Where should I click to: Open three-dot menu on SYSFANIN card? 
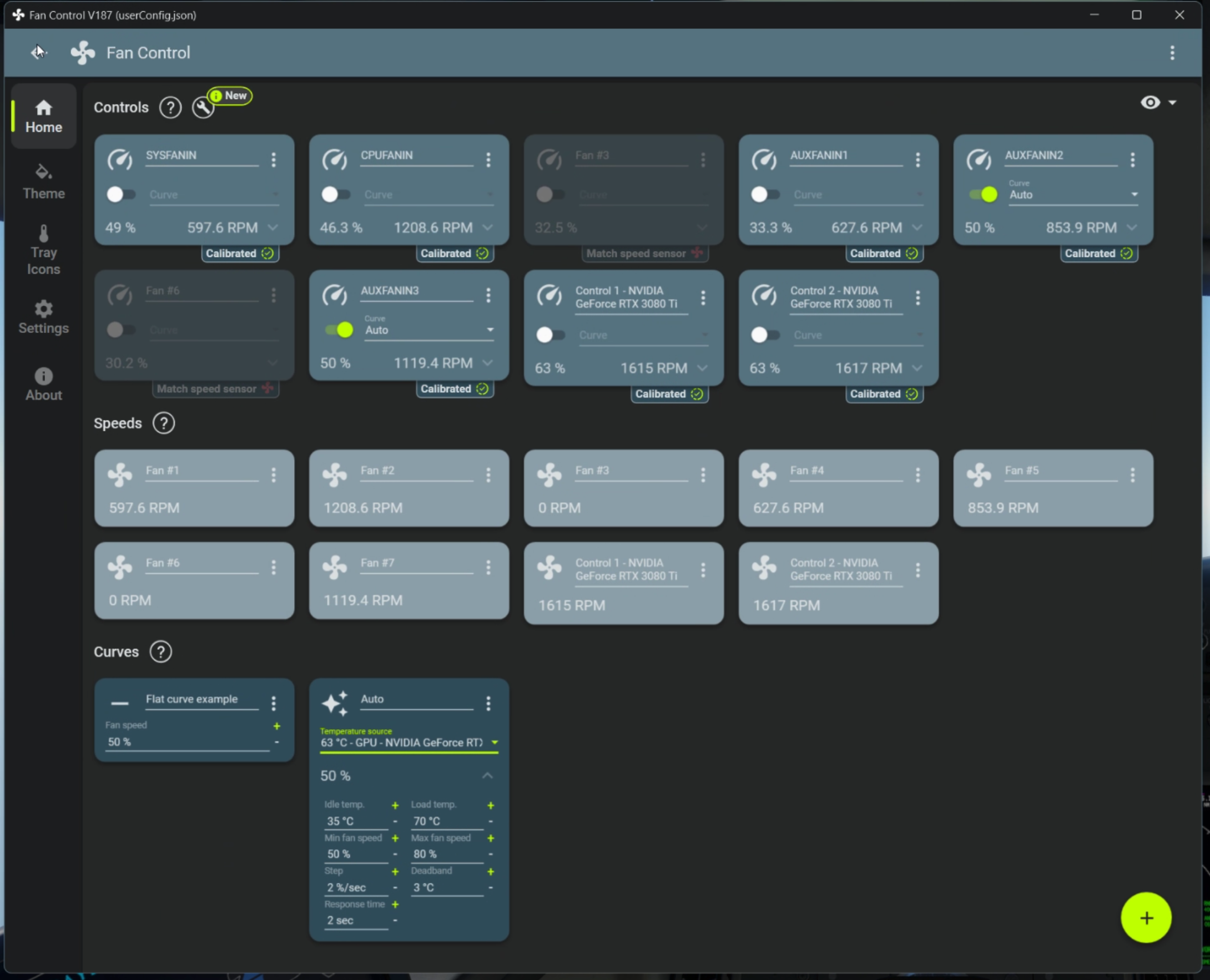(274, 160)
